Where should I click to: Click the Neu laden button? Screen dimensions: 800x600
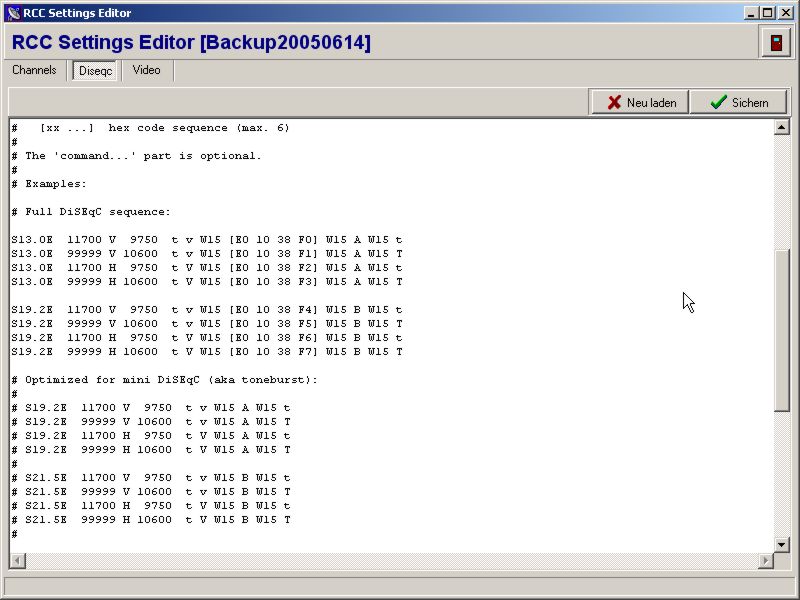click(x=639, y=103)
